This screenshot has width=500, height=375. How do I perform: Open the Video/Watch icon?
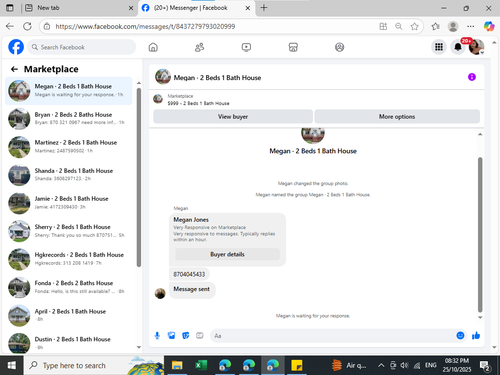pos(246,47)
